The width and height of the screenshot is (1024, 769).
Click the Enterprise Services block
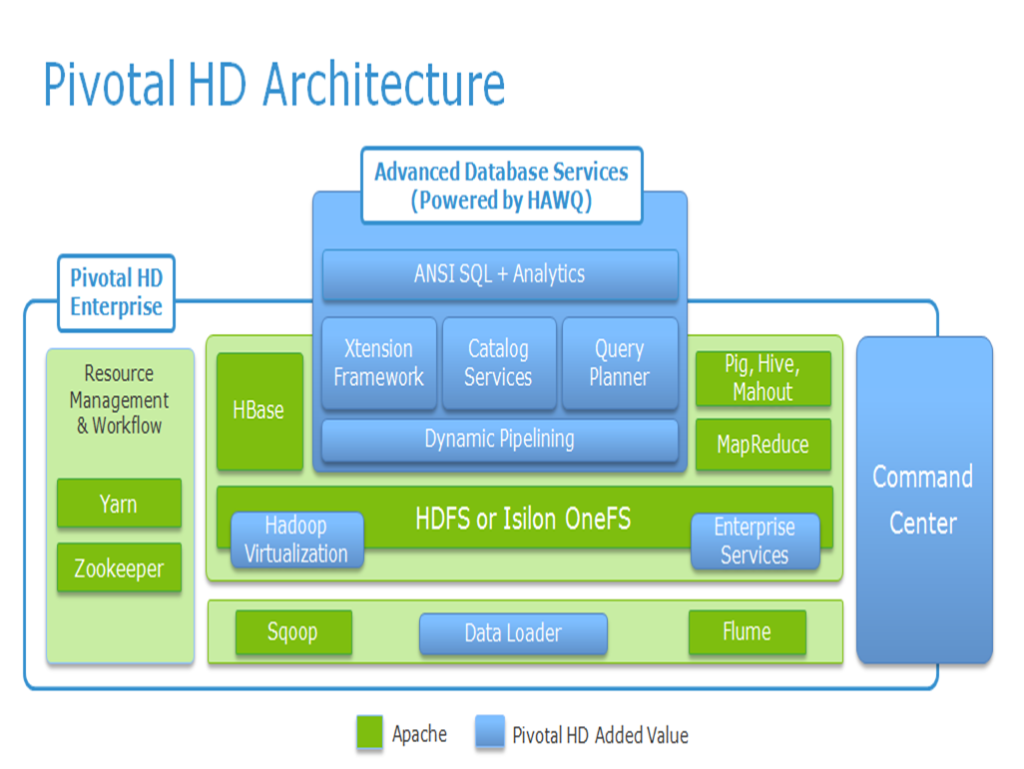[755, 541]
